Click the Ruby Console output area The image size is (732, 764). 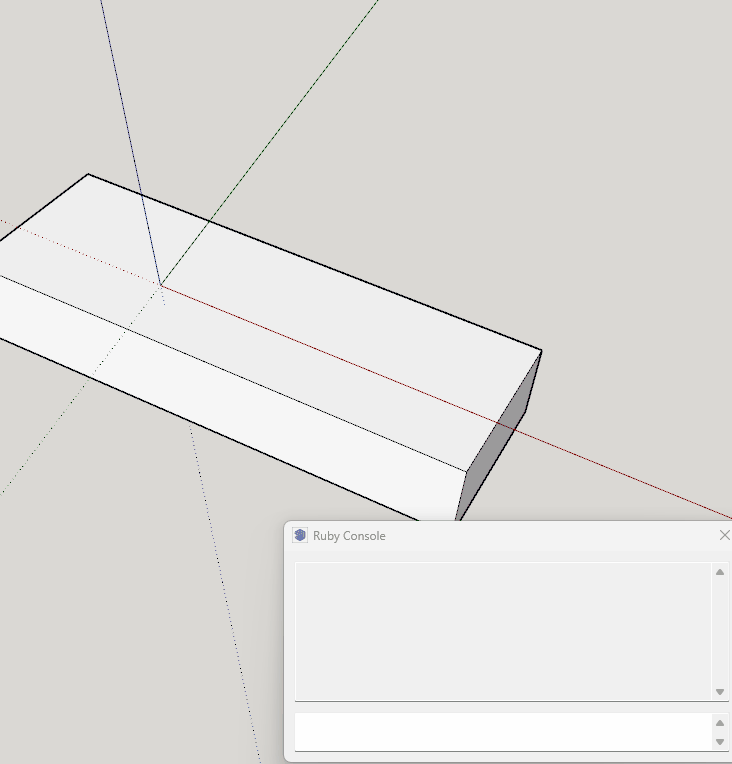503,631
